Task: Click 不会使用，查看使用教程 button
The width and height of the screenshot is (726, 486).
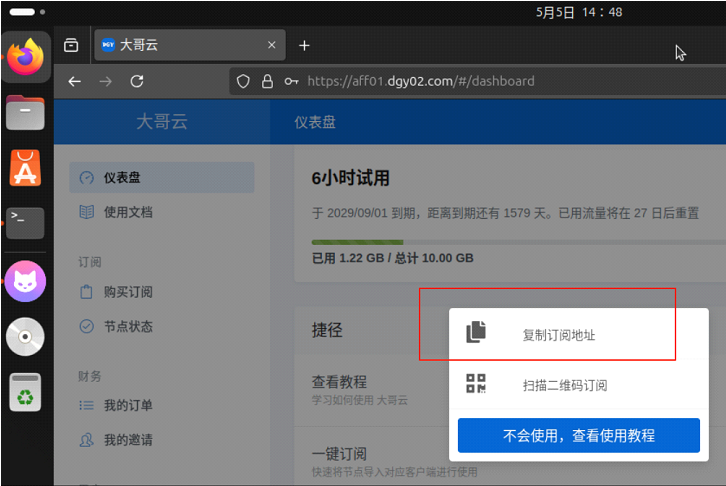Action: pos(578,436)
